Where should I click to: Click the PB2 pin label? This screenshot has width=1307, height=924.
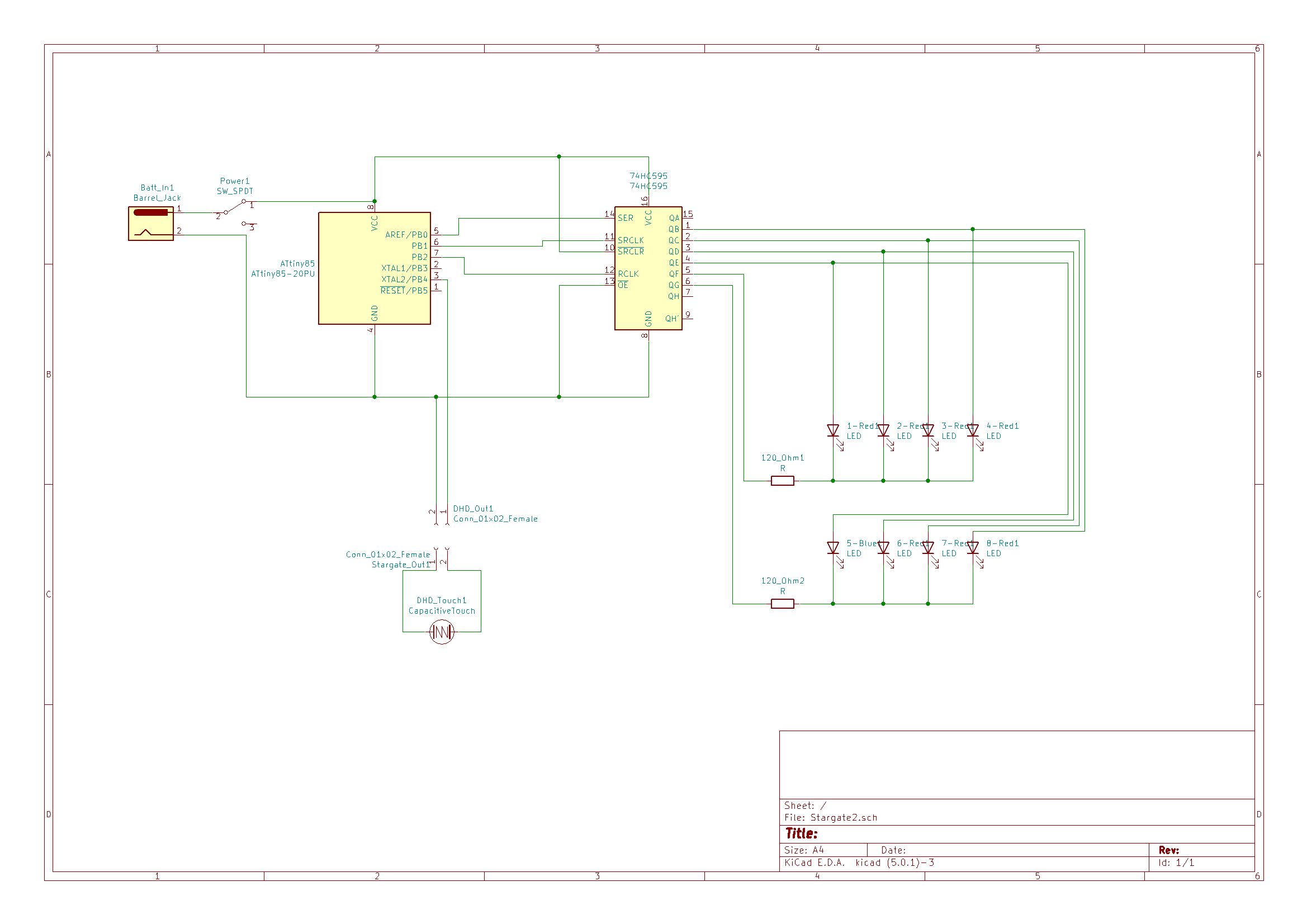point(420,257)
